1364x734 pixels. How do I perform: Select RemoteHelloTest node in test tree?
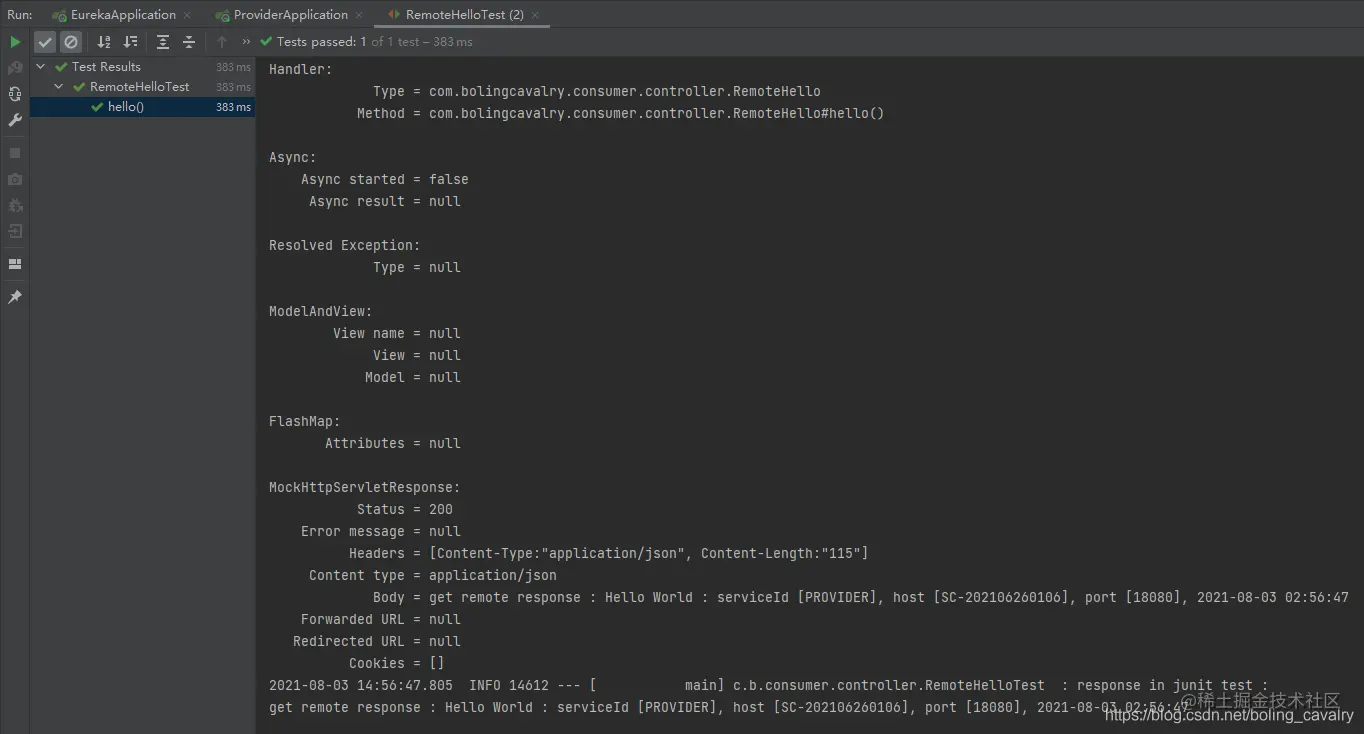(x=143, y=87)
